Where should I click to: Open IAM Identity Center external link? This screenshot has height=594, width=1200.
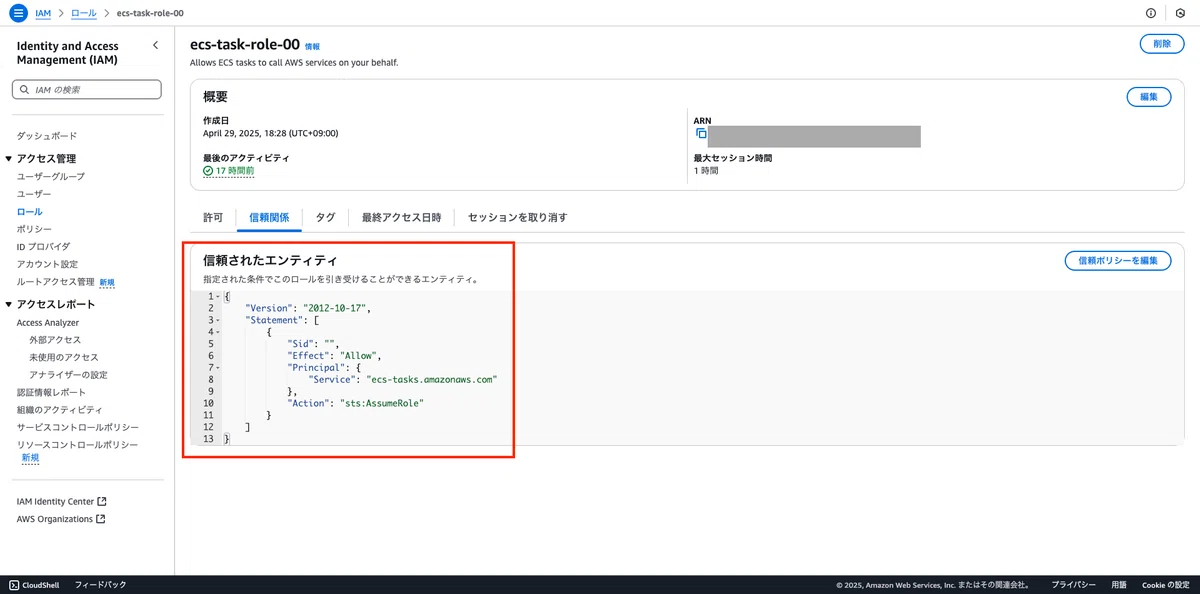[61, 501]
